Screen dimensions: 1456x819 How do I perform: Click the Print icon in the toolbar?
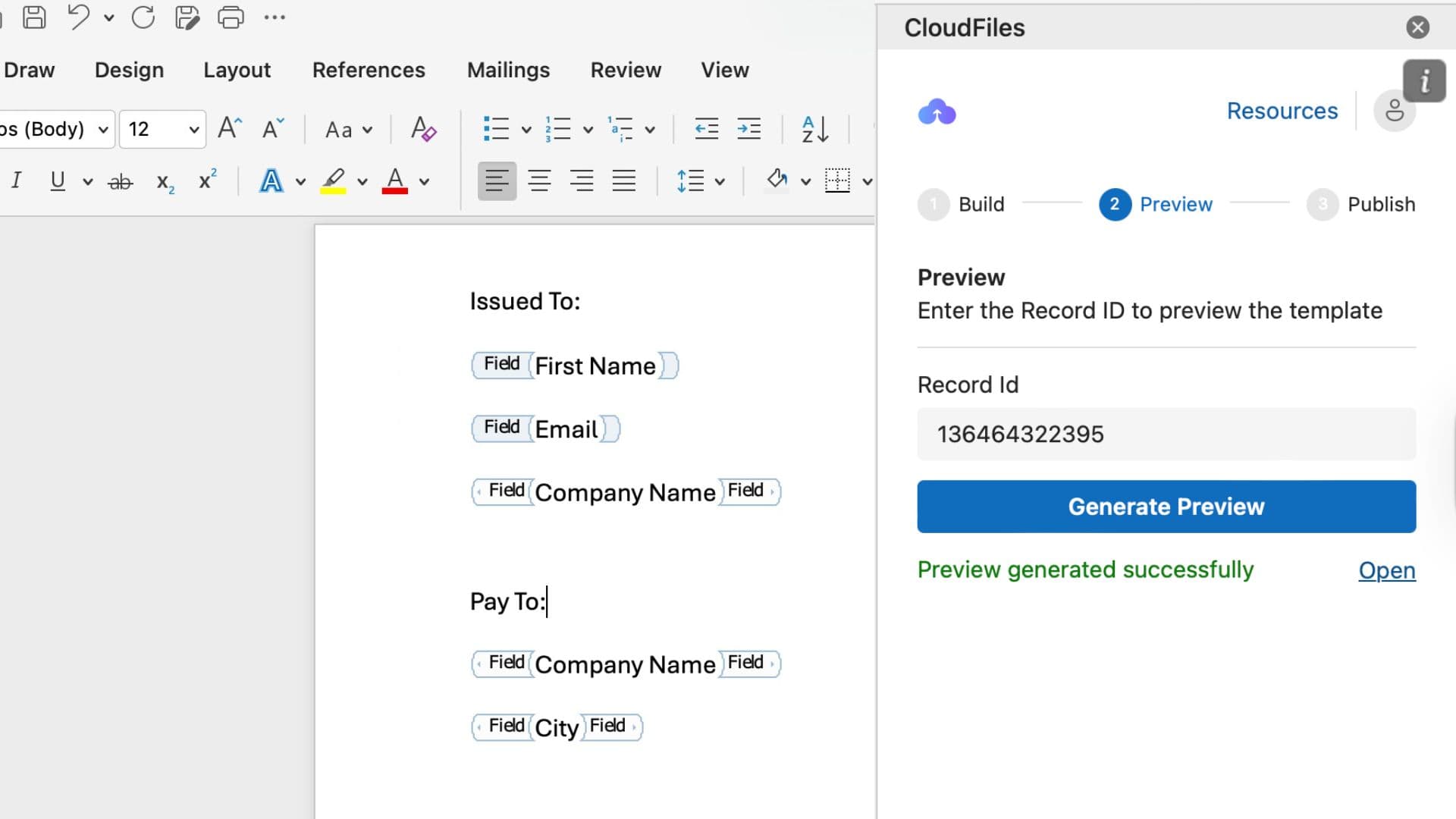(231, 17)
